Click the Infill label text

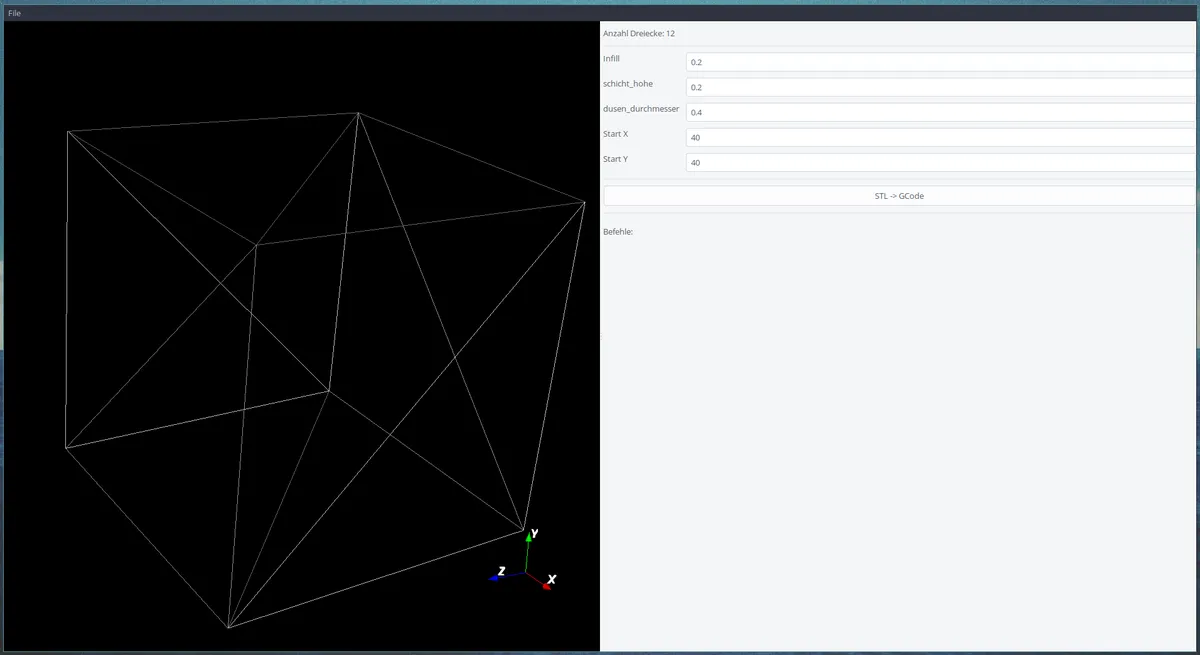coord(611,59)
